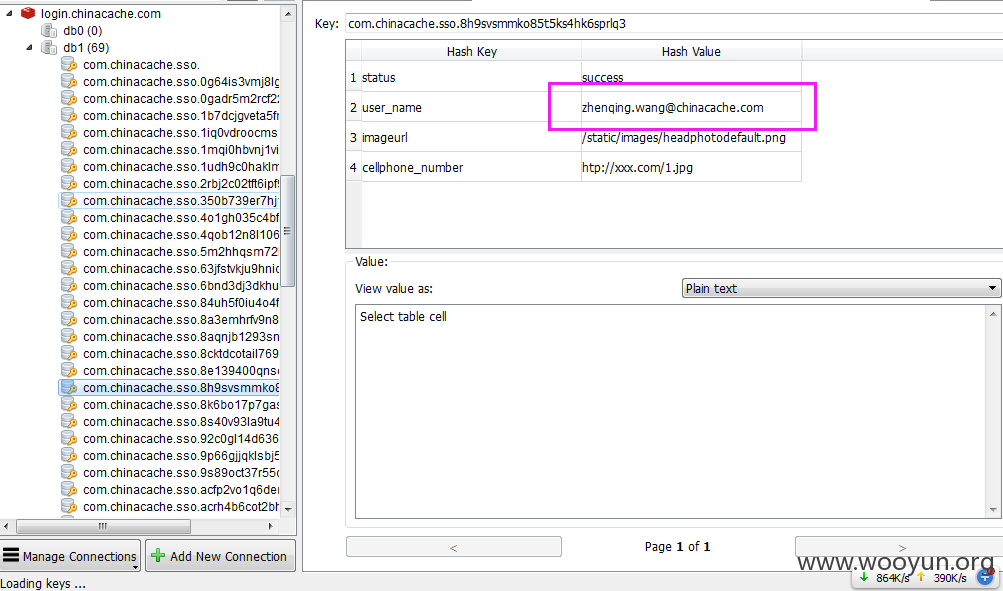Collapse the login.chinacache.com server node
Viewport: 1003px width, 591px height.
(x=9, y=13)
